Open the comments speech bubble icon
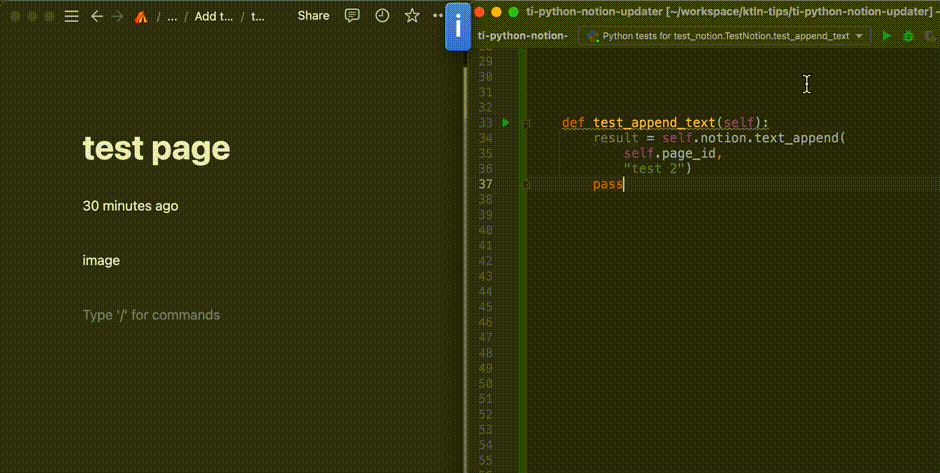The height and width of the screenshot is (473, 940). (x=352, y=16)
